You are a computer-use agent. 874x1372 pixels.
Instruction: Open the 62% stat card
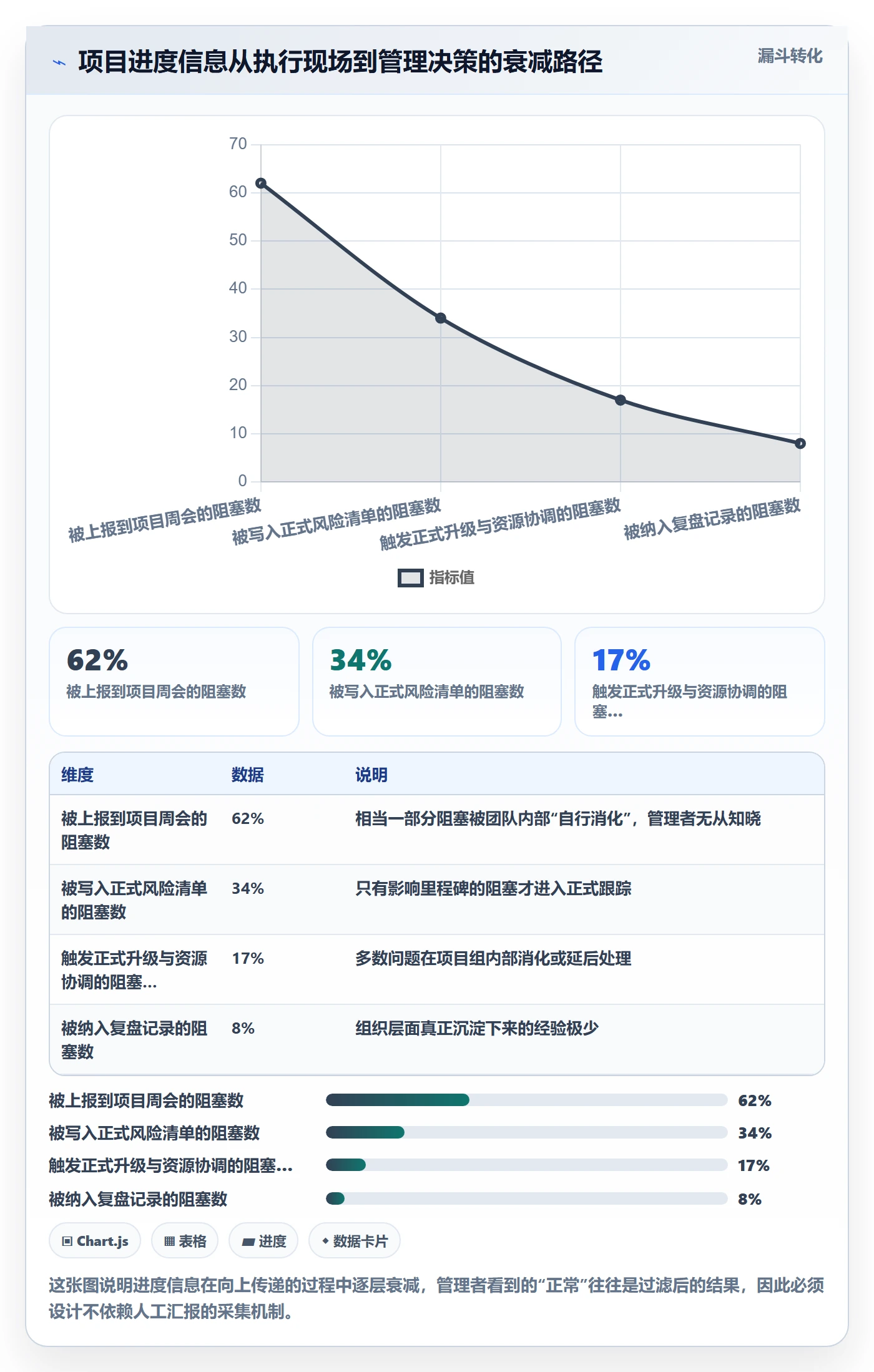click(174, 682)
